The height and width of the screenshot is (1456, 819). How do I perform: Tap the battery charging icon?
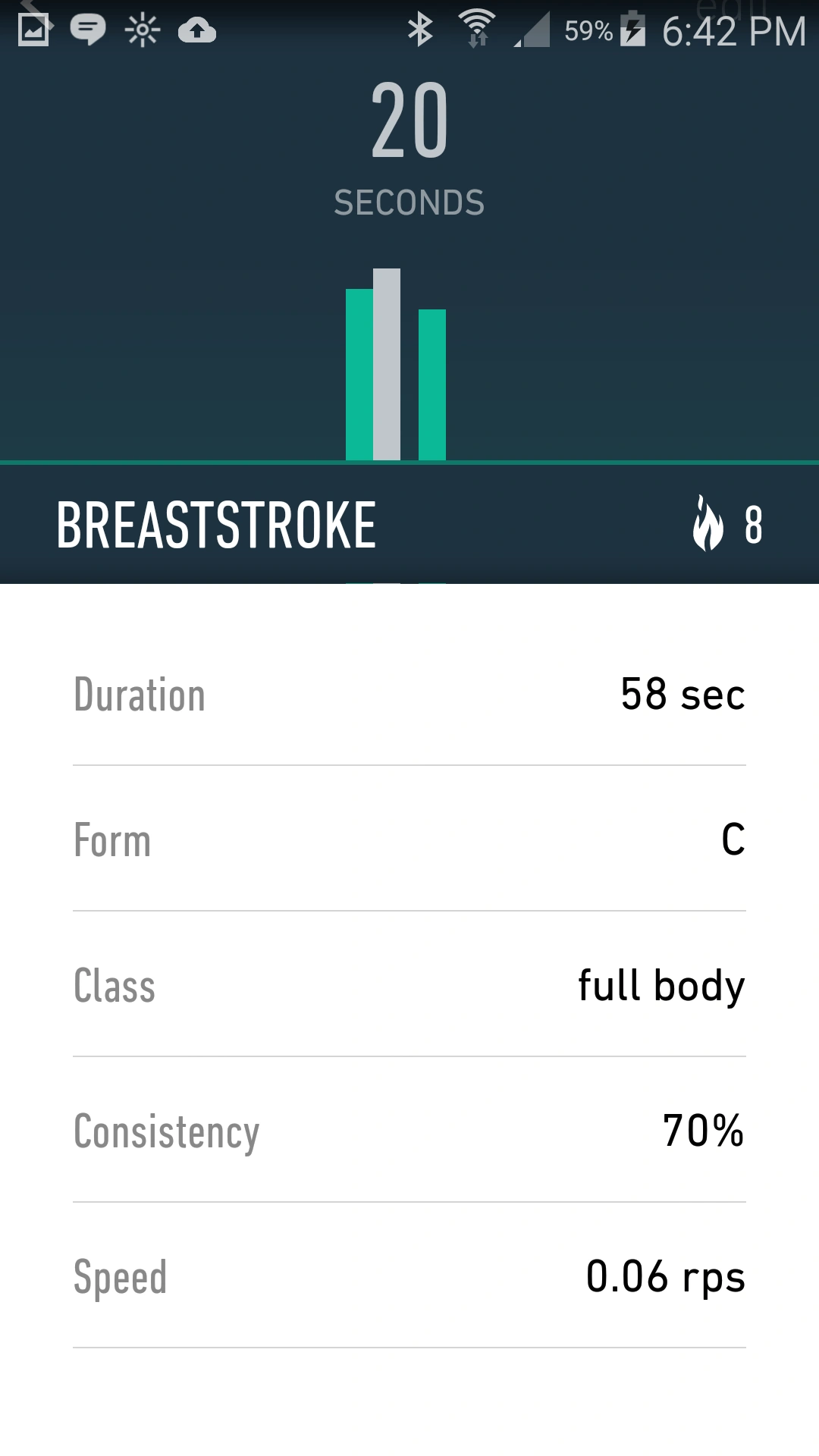pos(632,30)
